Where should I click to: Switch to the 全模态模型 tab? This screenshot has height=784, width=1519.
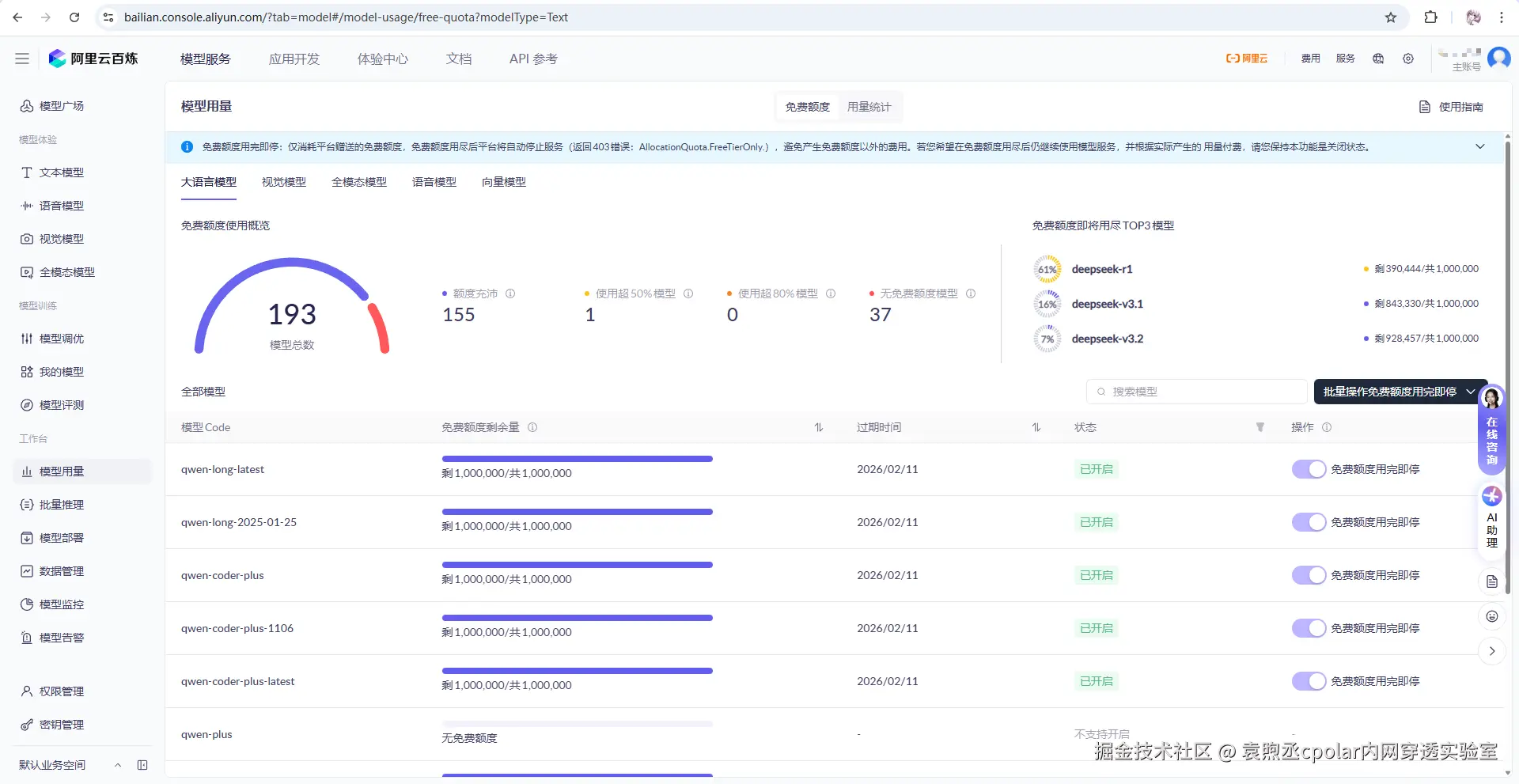pyautogui.click(x=359, y=182)
